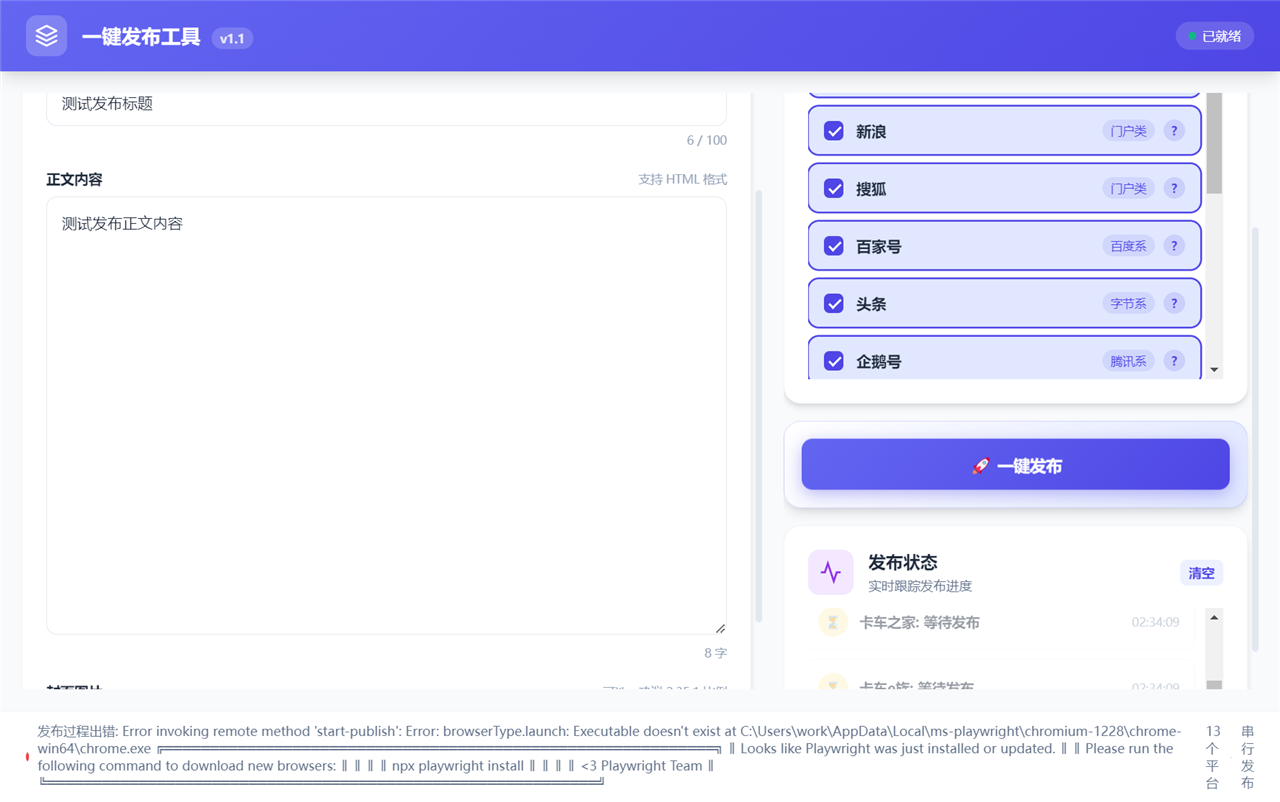Click the status log scrollbar up arrow

(x=1214, y=617)
